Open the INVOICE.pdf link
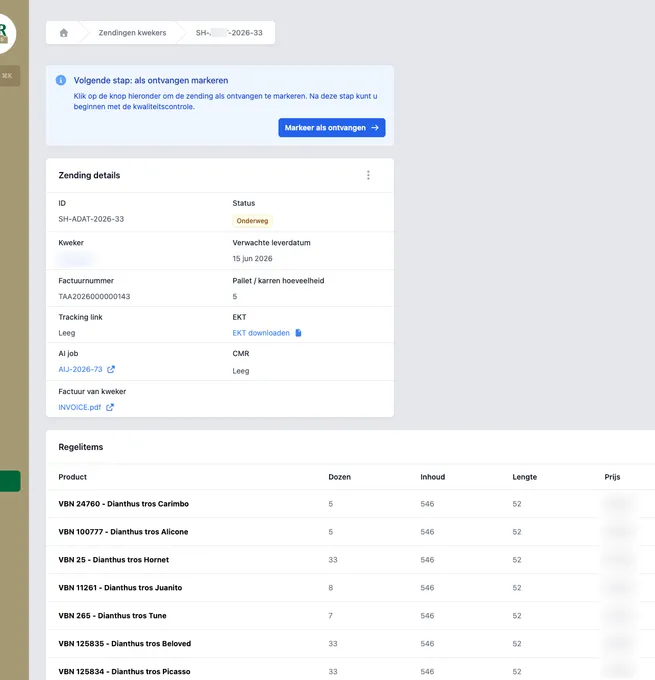This screenshot has height=680, width=655. click(x=80, y=407)
